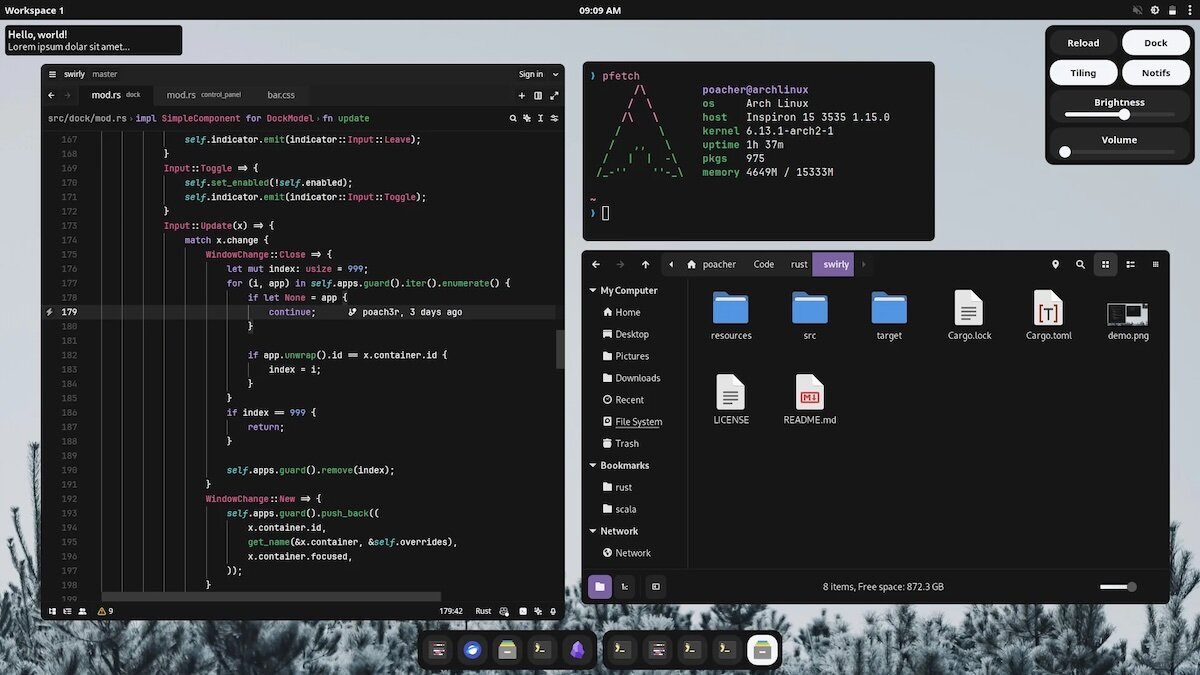
Task: Open the Obsidian icon in the dock
Action: point(577,650)
